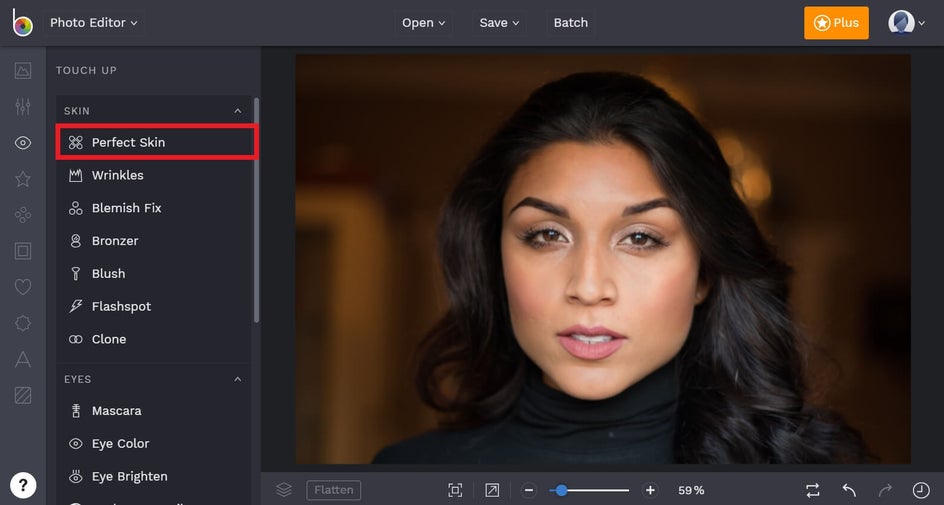The image size is (944, 505).
Task: Open the layers stack icon
Action: click(x=284, y=490)
